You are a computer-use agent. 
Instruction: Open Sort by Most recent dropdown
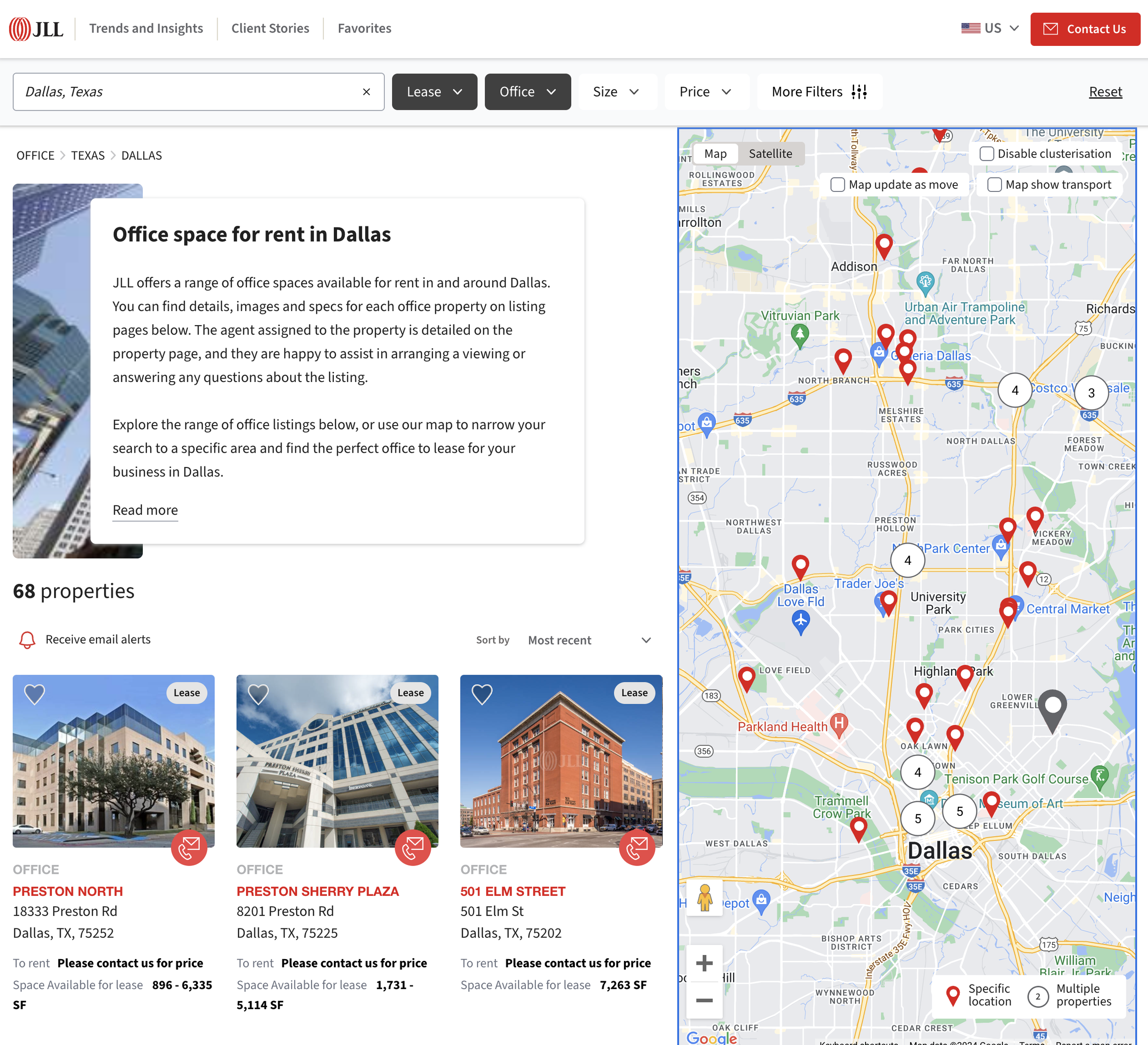[x=589, y=640]
